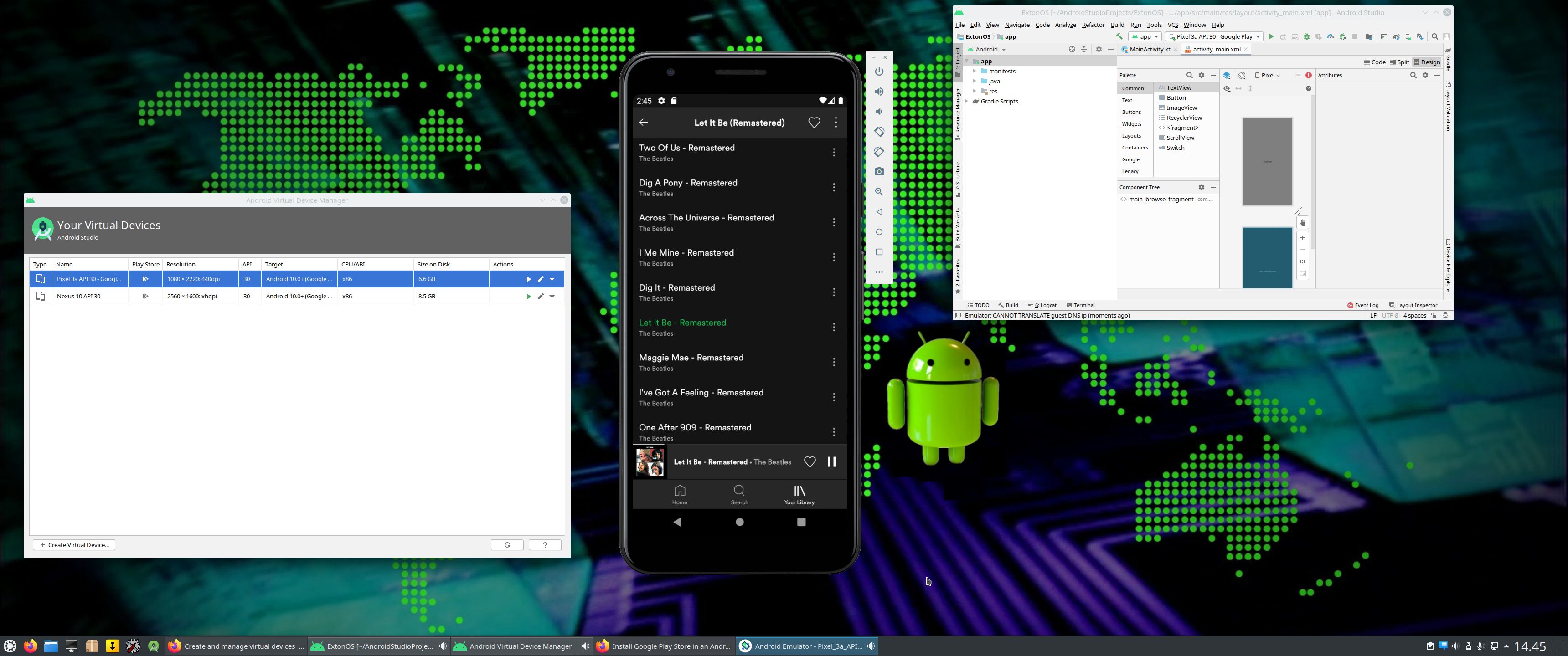
Task: Edit Nexus 10 API 30 with pencil icon
Action: click(541, 297)
